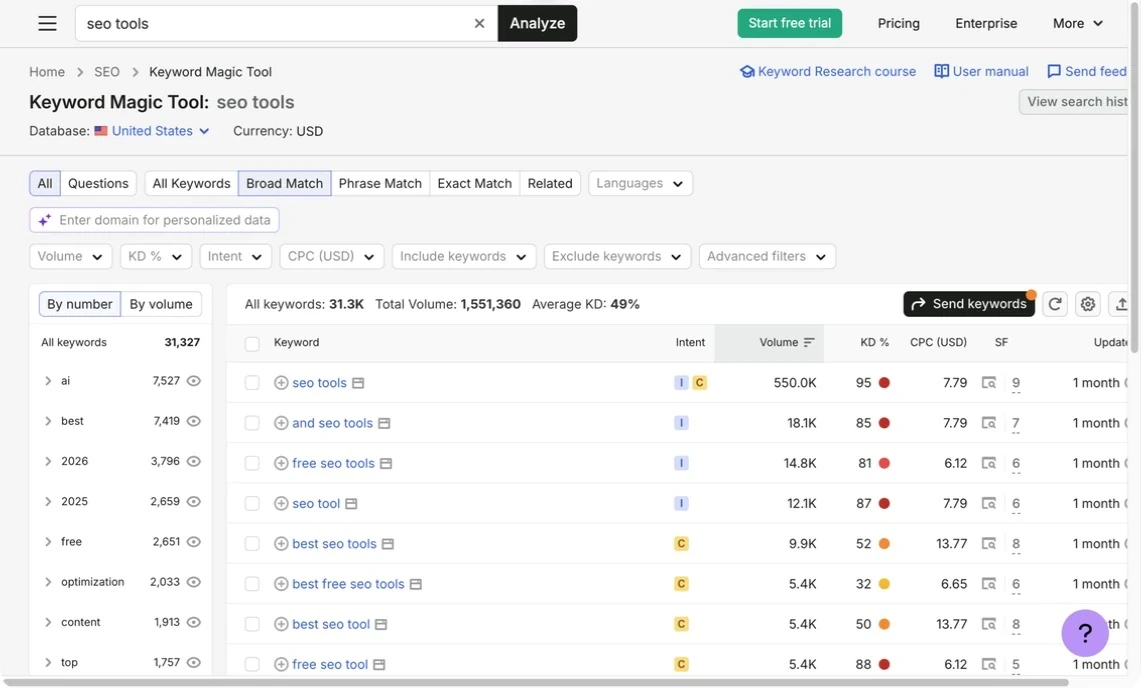Open SERP icon next to 'seo tools' keyword
The height and width of the screenshot is (688, 1141).
tap(358, 383)
